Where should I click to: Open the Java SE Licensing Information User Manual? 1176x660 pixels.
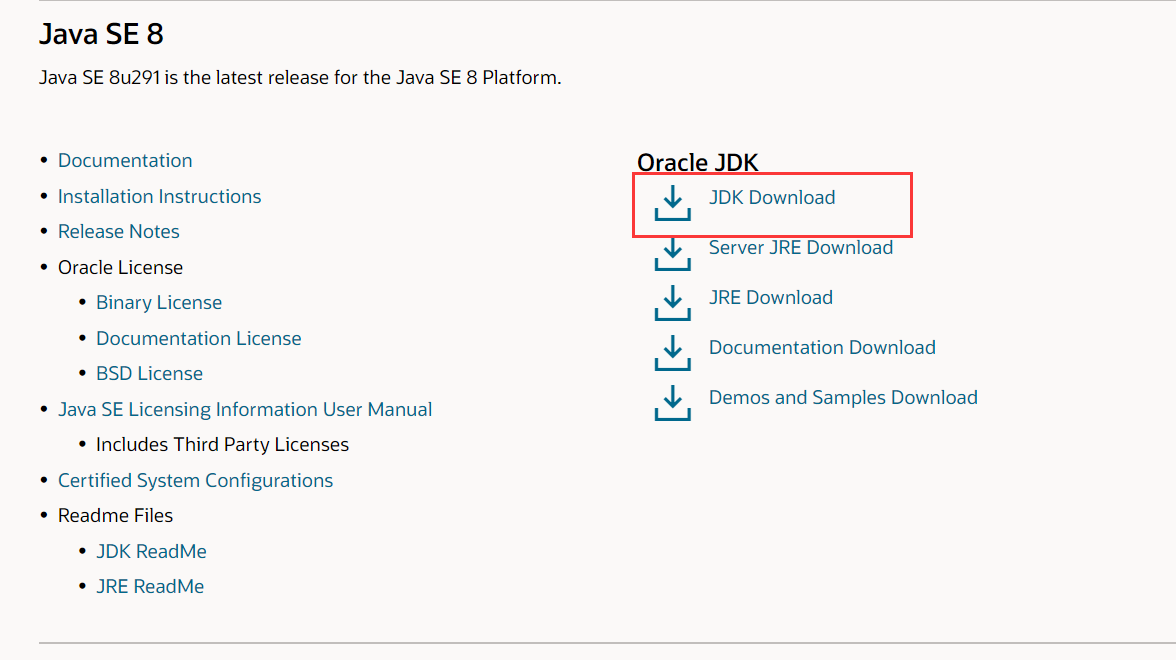click(245, 409)
